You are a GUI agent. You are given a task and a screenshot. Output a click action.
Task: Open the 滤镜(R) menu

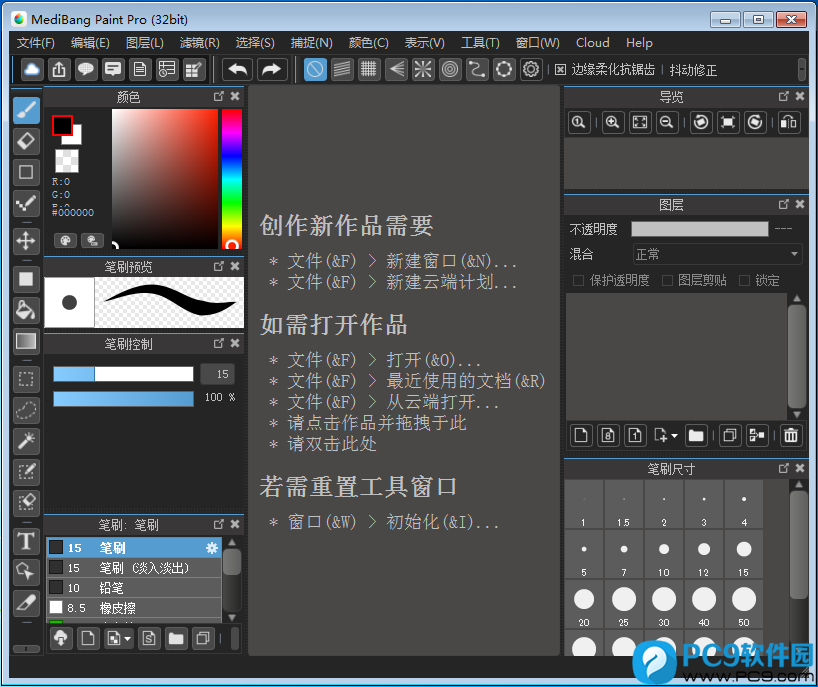199,43
